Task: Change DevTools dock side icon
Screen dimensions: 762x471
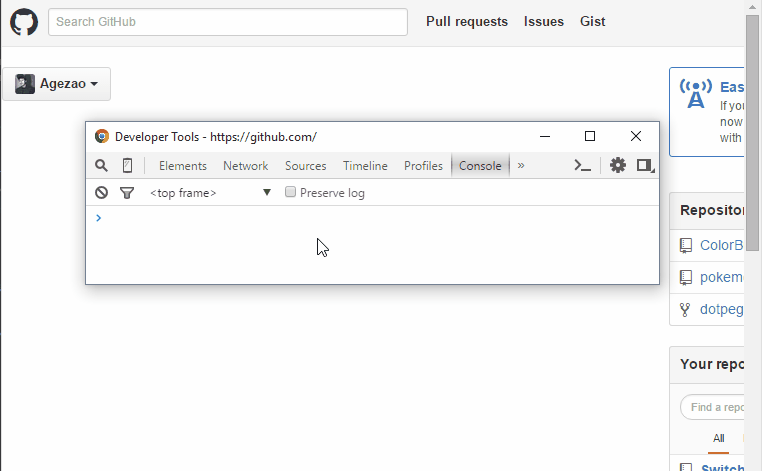Action: click(645, 166)
